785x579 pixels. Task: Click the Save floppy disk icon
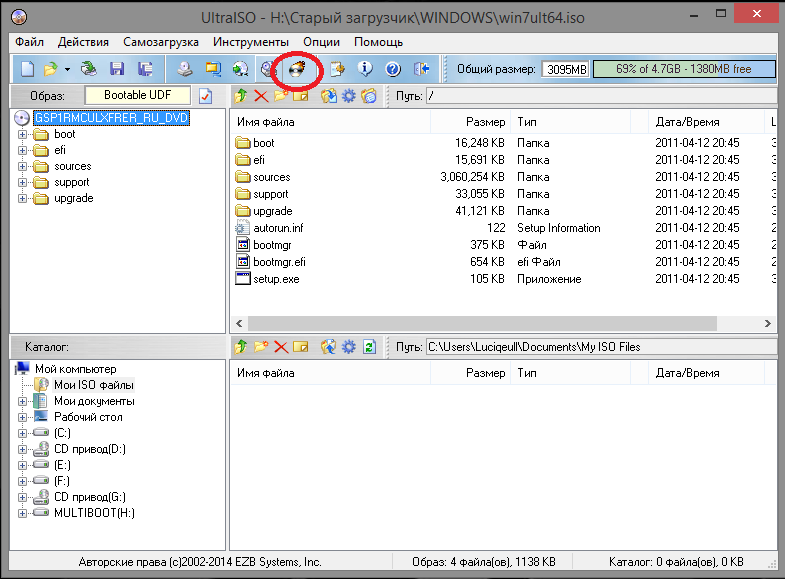(x=117, y=69)
